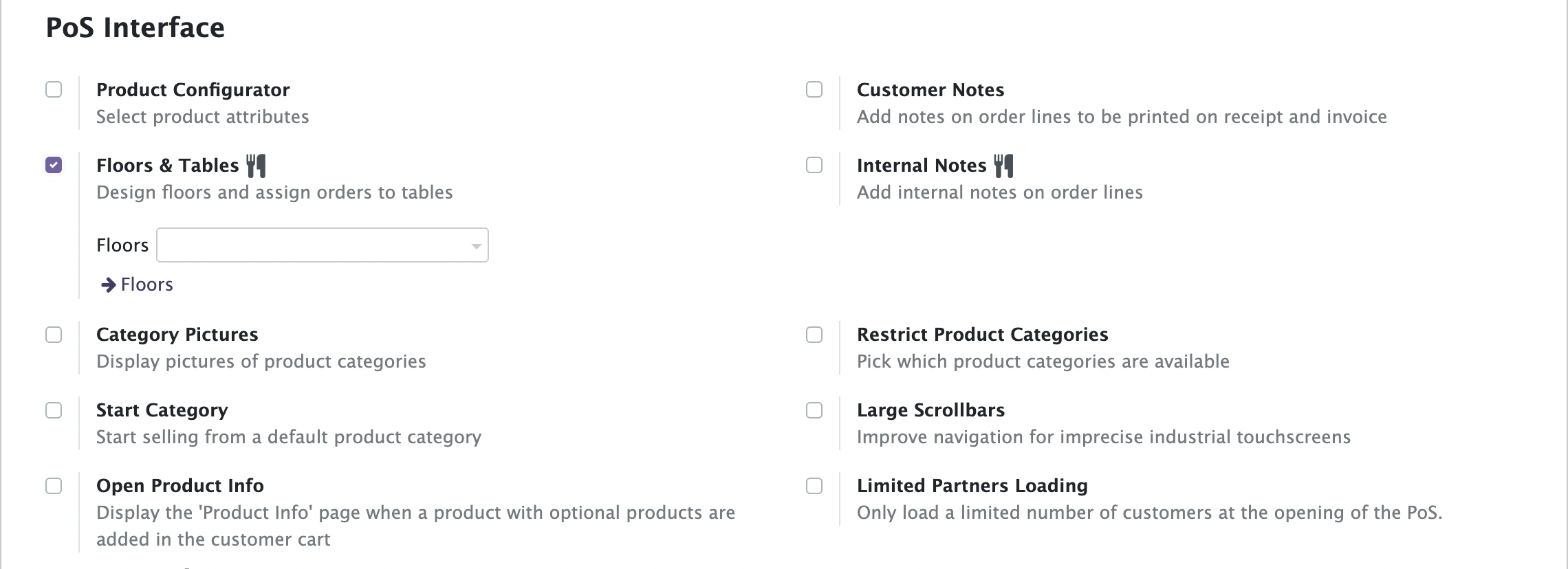Click the Product Configurator setting label

tap(193, 90)
